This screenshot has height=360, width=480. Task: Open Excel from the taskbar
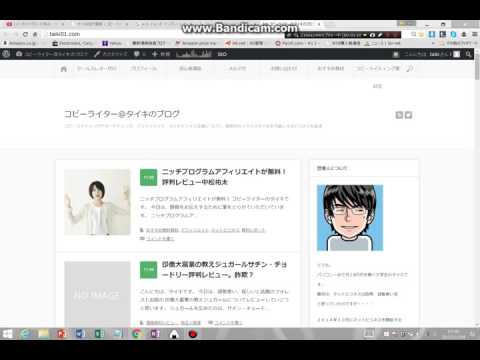99,334
